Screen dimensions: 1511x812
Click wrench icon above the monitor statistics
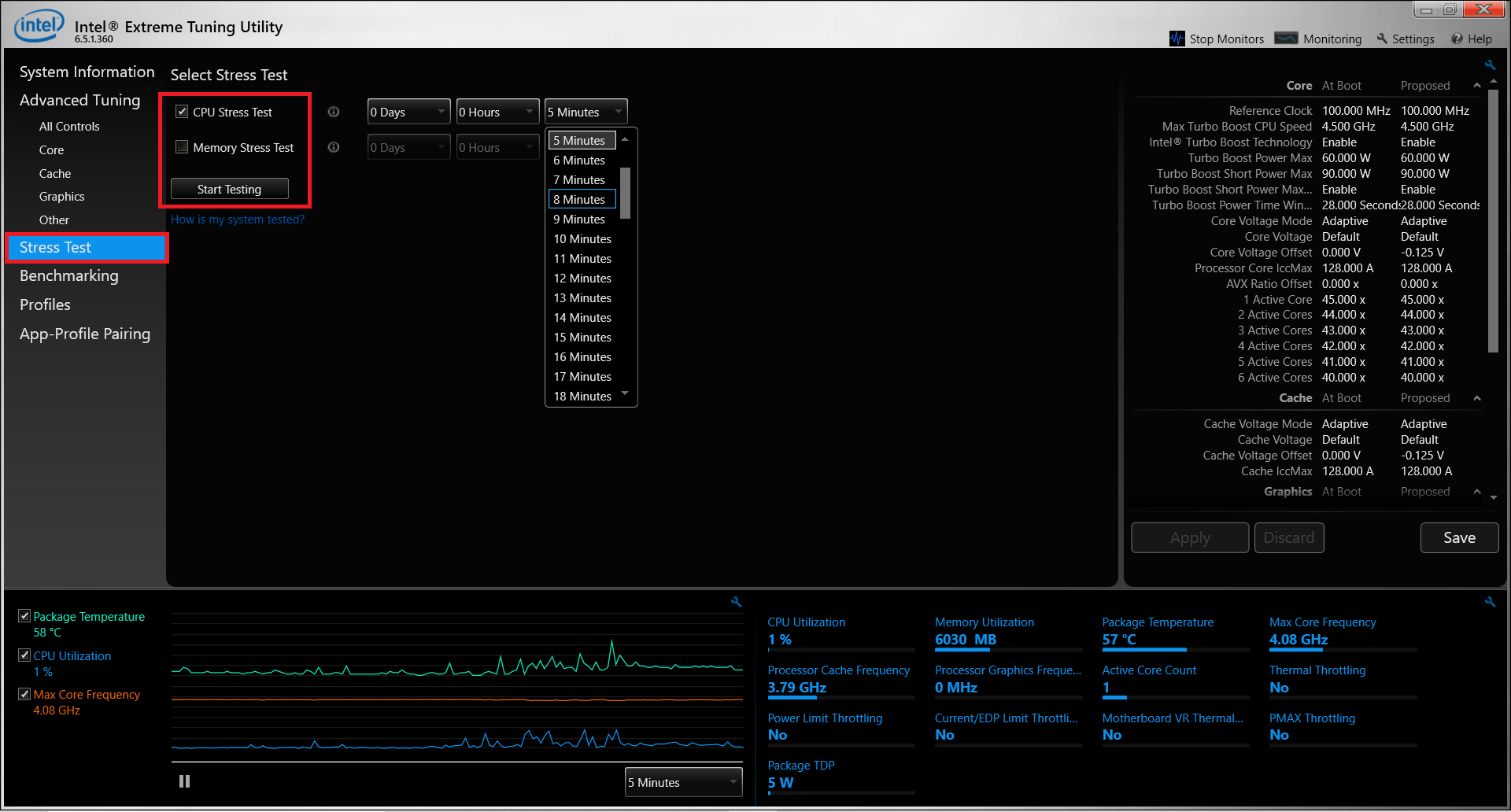click(1490, 602)
